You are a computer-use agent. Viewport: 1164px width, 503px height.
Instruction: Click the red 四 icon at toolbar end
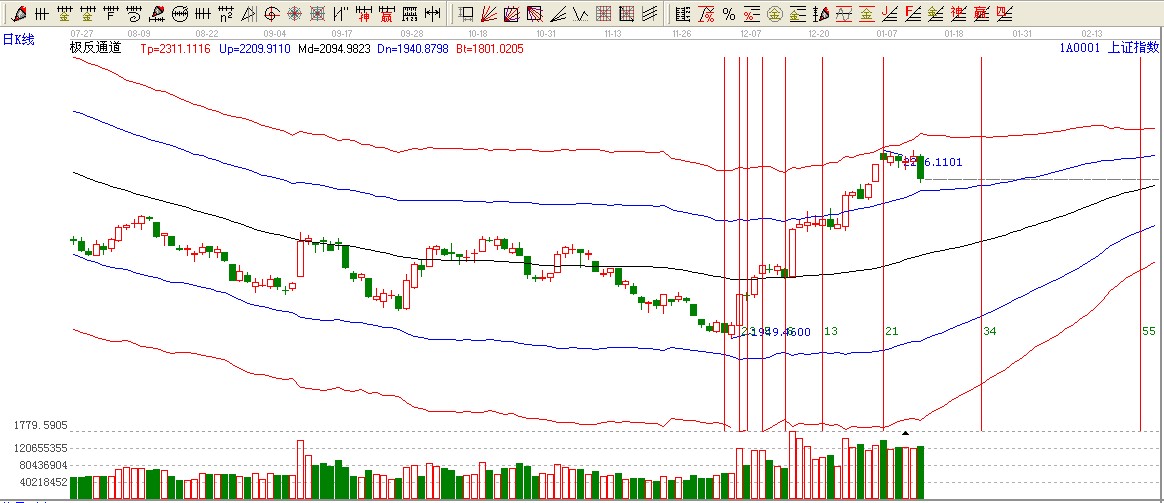[x=1004, y=14]
